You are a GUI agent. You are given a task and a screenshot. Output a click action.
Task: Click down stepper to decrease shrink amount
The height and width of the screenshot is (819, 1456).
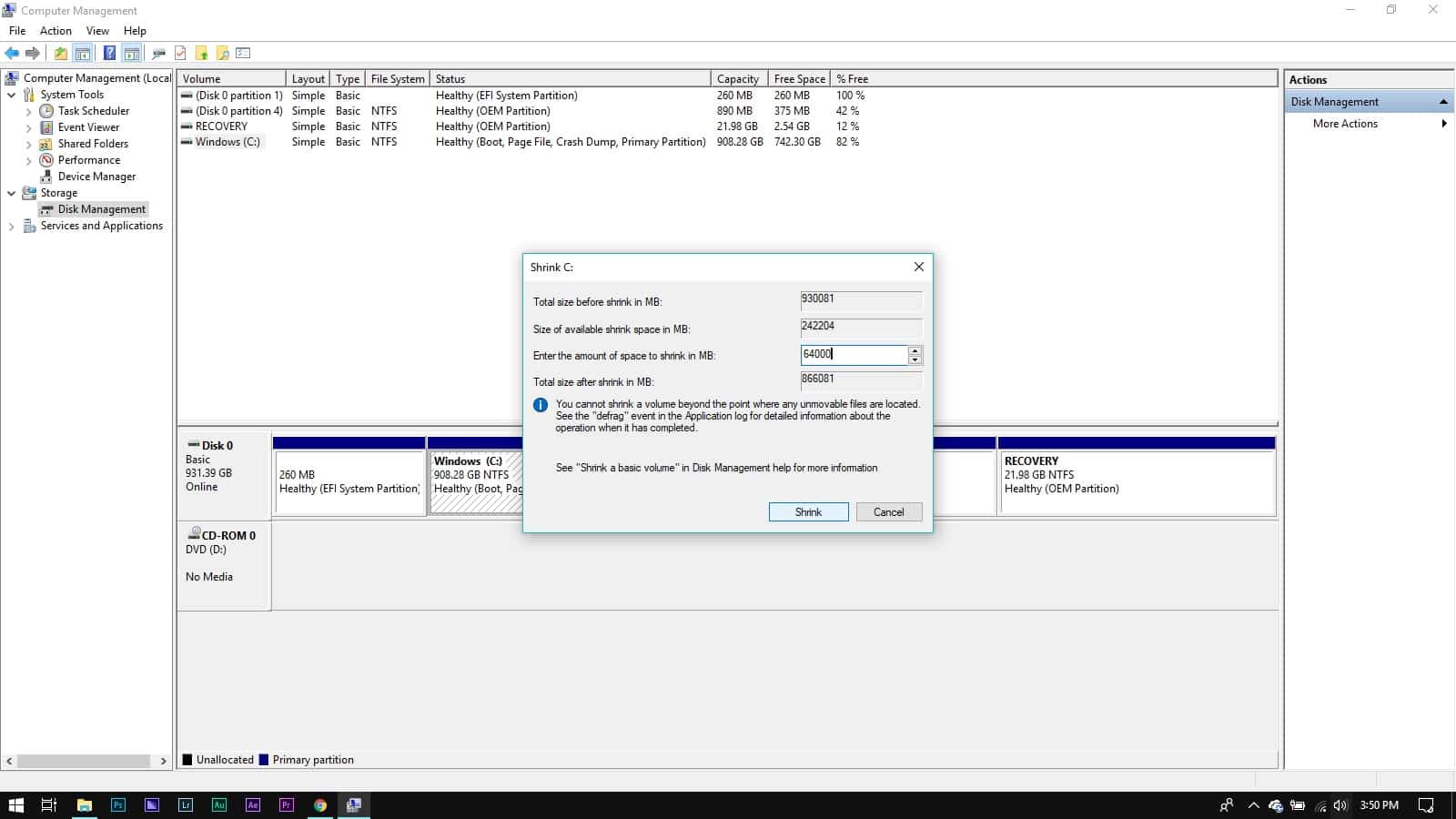point(915,359)
